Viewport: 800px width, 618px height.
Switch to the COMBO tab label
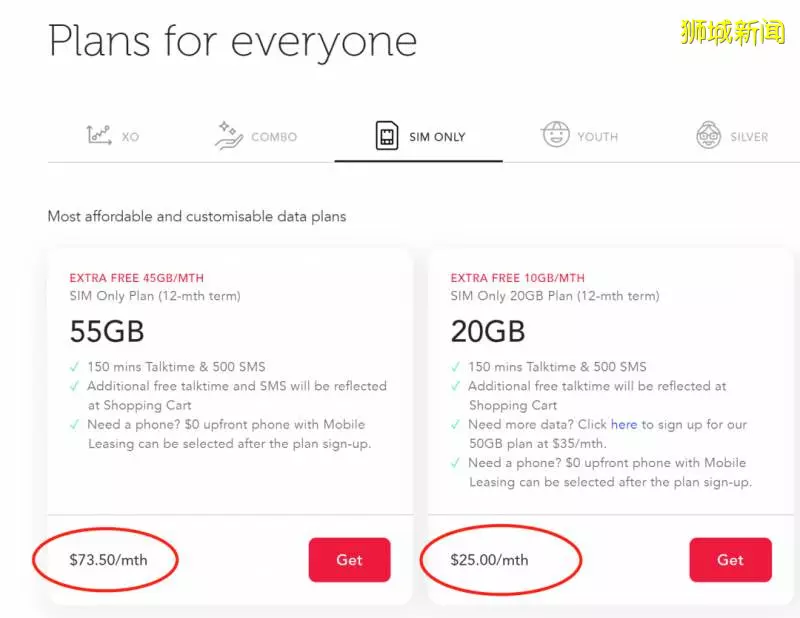click(x=274, y=137)
